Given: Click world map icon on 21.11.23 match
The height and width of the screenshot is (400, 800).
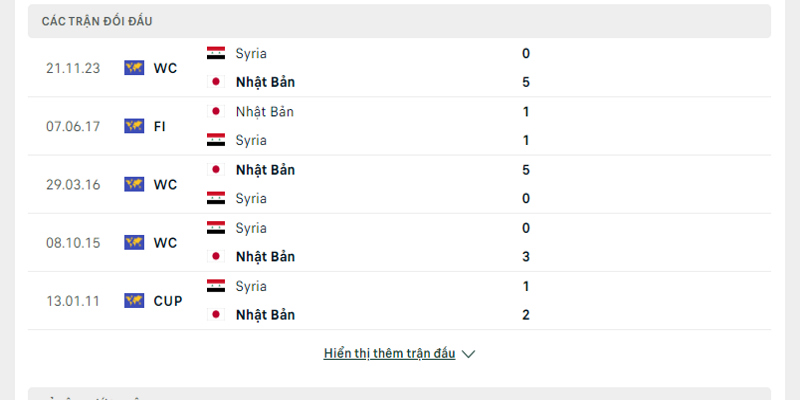Looking at the screenshot, I should 134,68.
